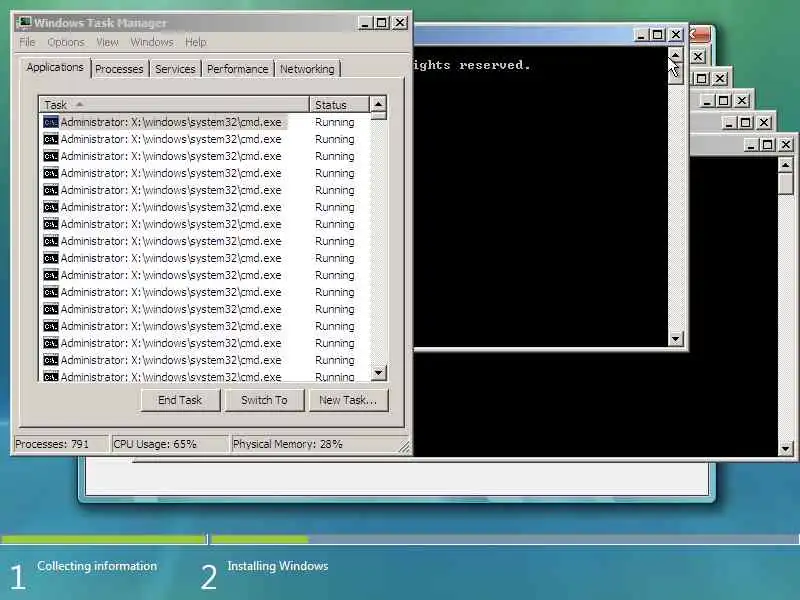Close the Windows Task Manager window
Viewport: 800px width, 600px height.
point(400,23)
